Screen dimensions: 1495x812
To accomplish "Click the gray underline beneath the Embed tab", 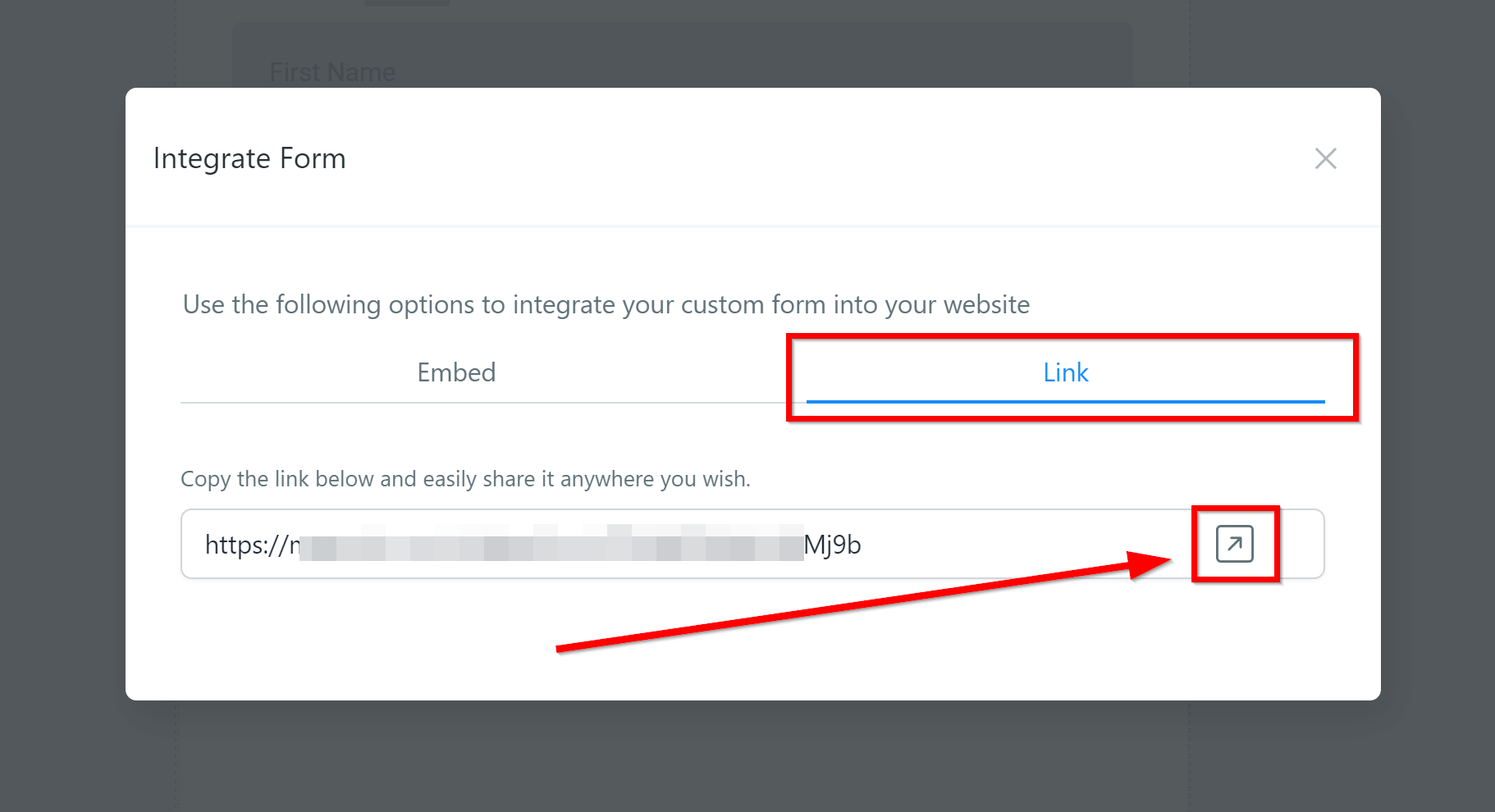I will 456,403.
